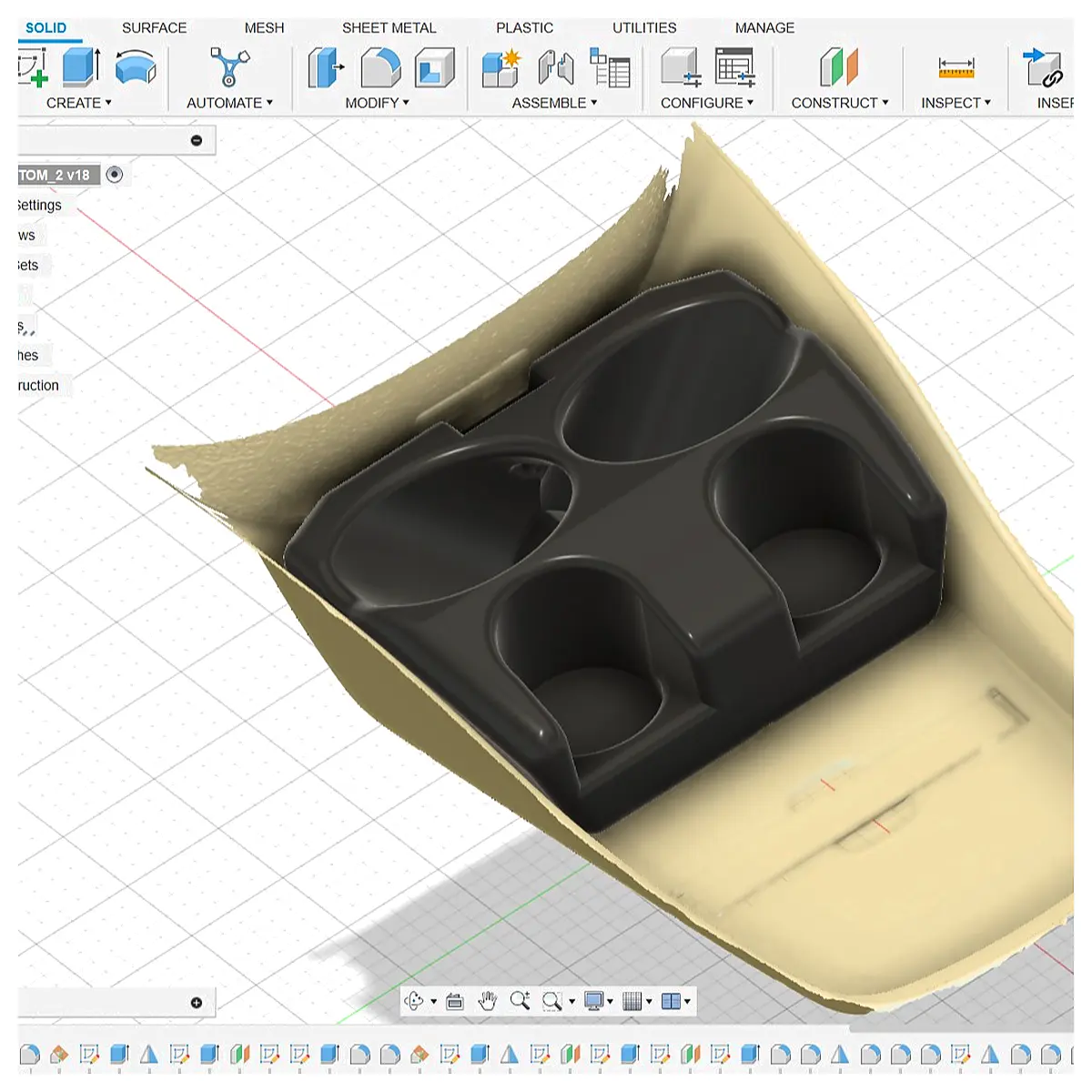Open the MODIFY dropdown menu
Image resolution: width=1092 pixels, height=1092 pixels.
coord(378,103)
